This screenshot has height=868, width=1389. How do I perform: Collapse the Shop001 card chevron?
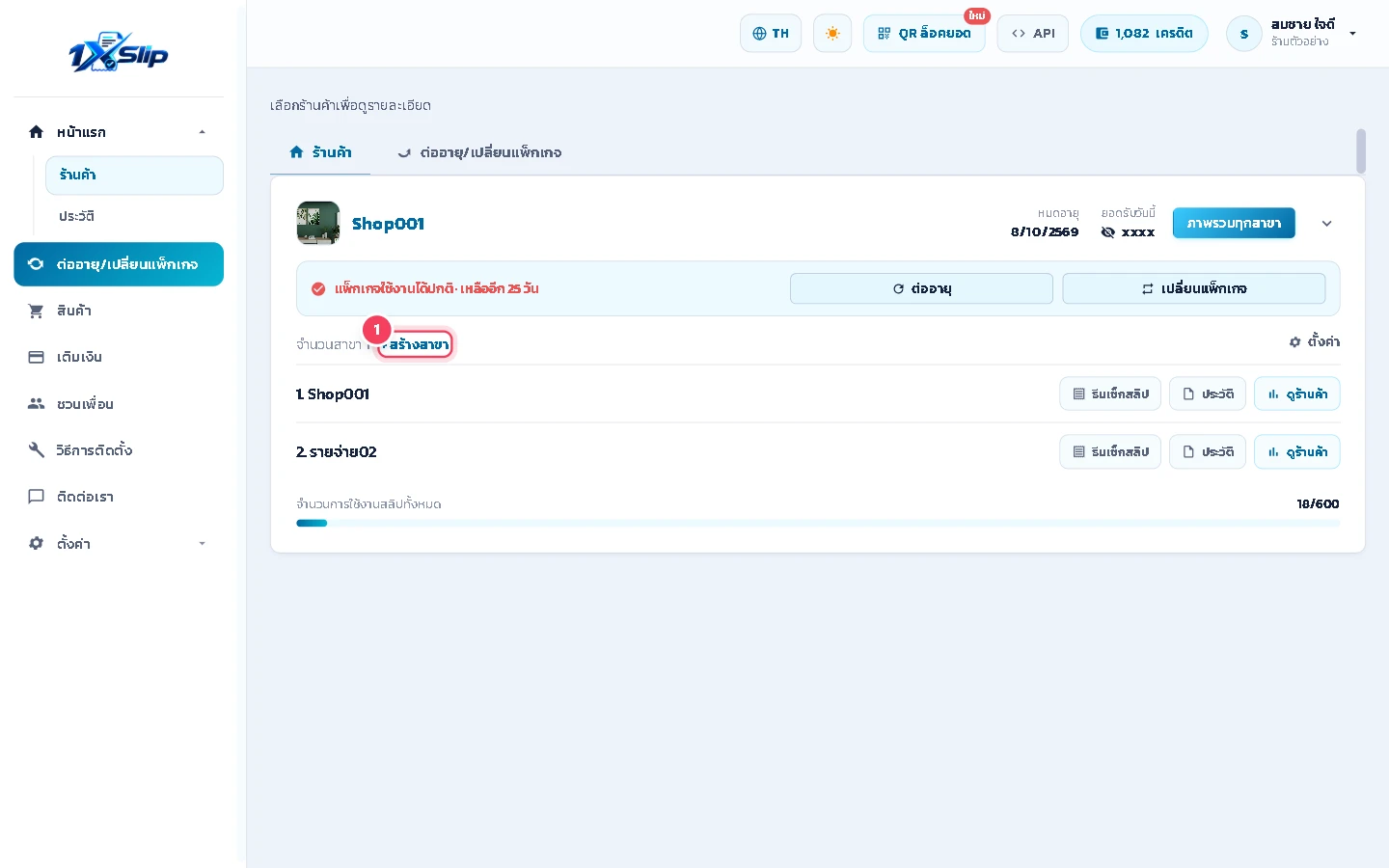[1326, 224]
